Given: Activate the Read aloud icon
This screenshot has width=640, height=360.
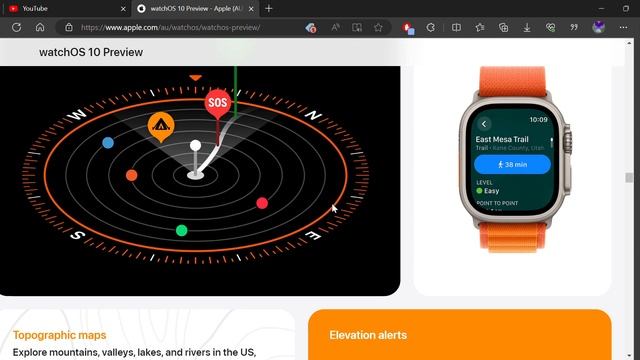Looking at the screenshot, I should [336, 27].
